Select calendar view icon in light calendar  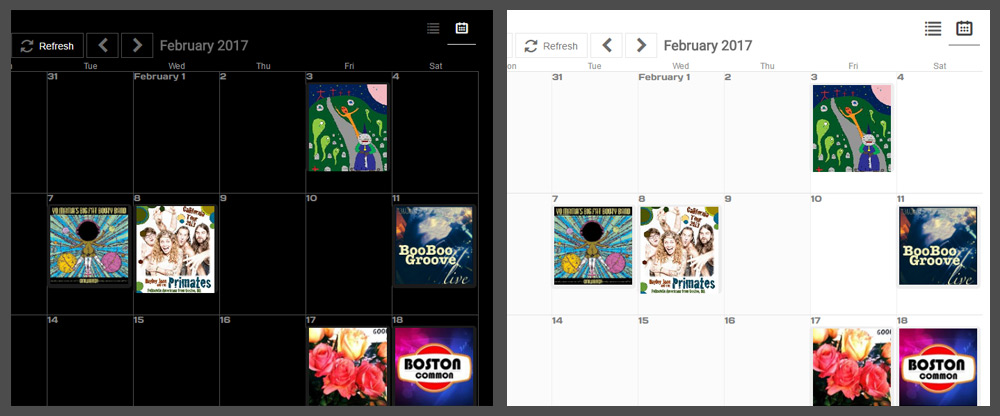(x=964, y=28)
